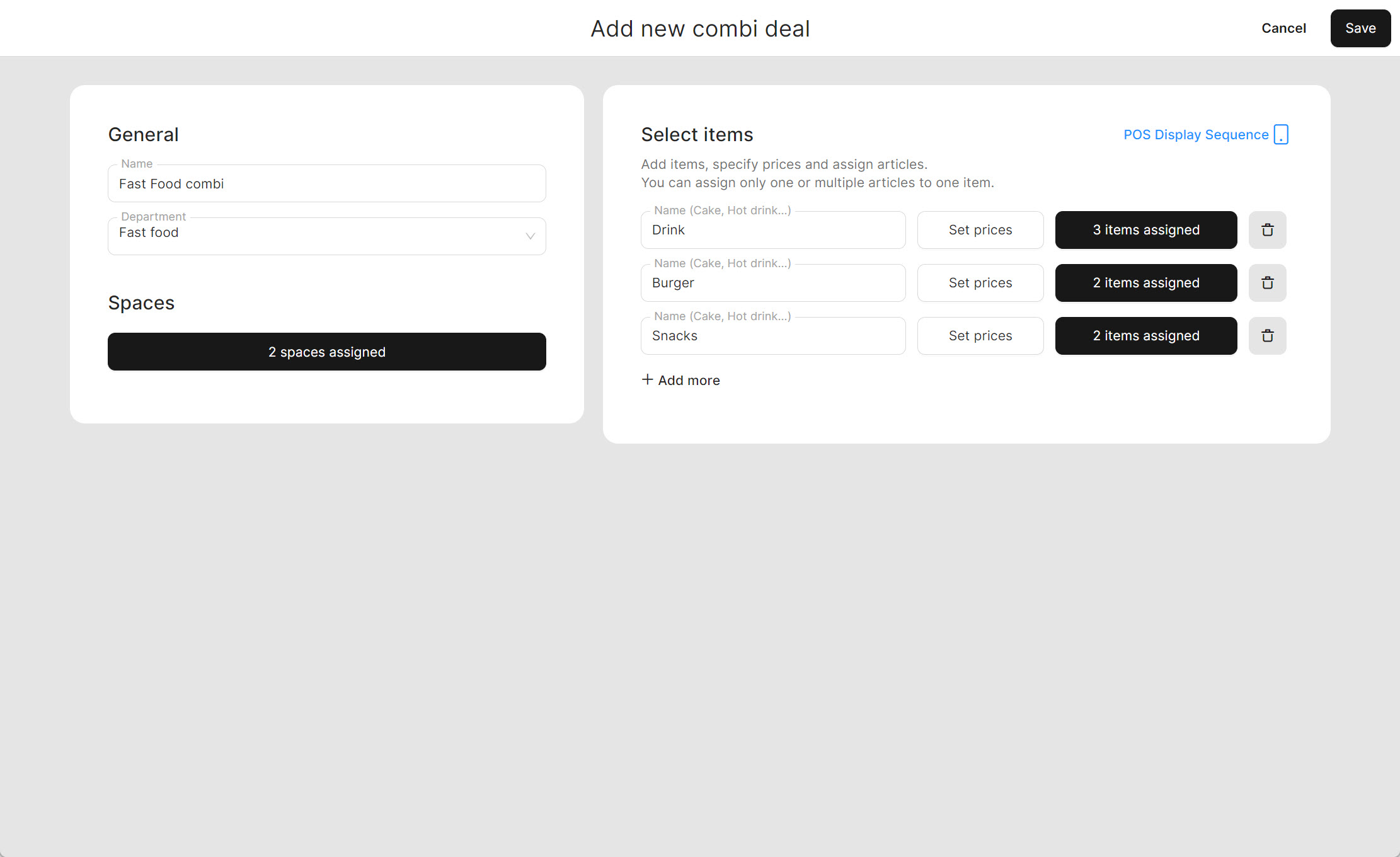Viewport: 1400px width, 857px height.
Task: Open Burger's 2 items assigned button
Action: coord(1145,283)
